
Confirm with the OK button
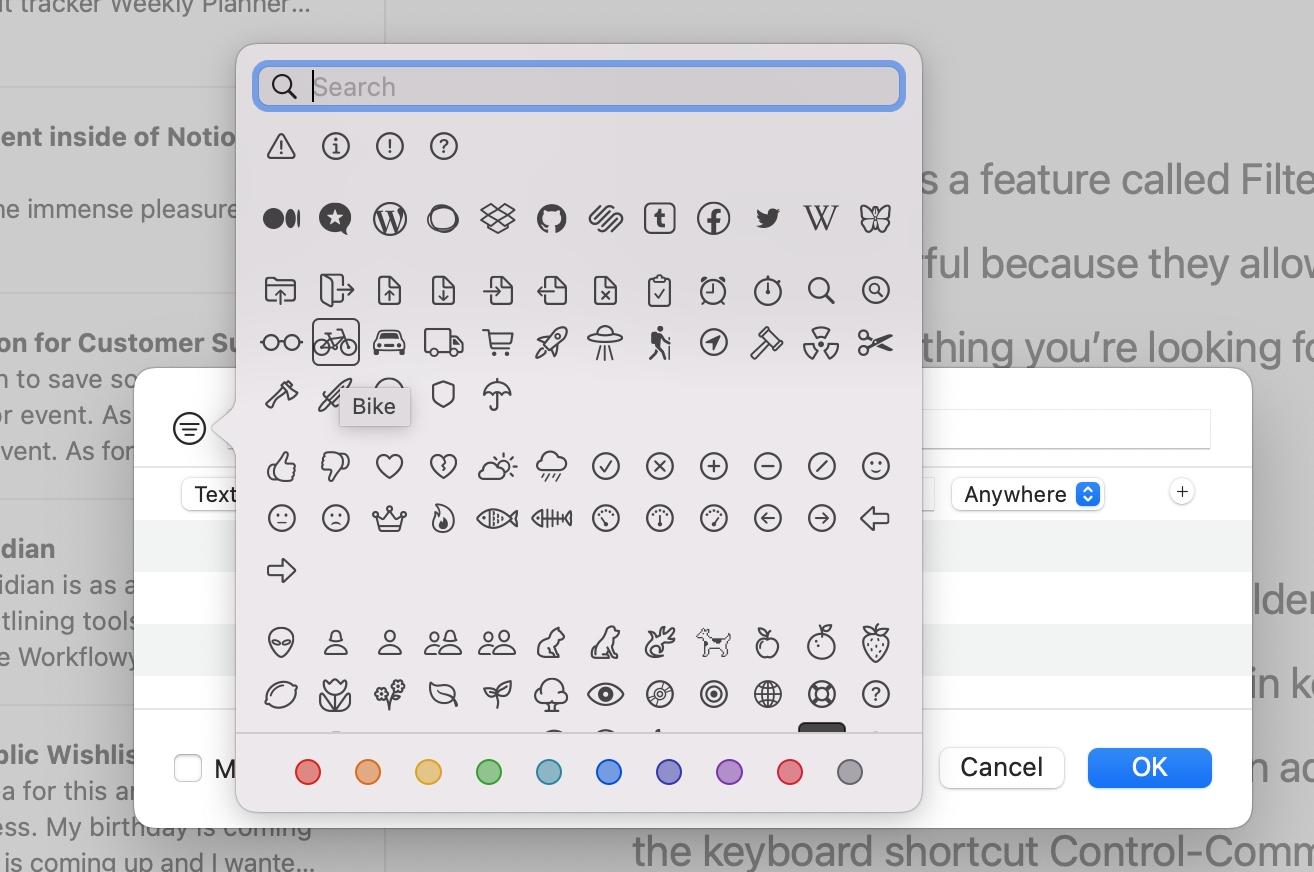point(1150,767)
